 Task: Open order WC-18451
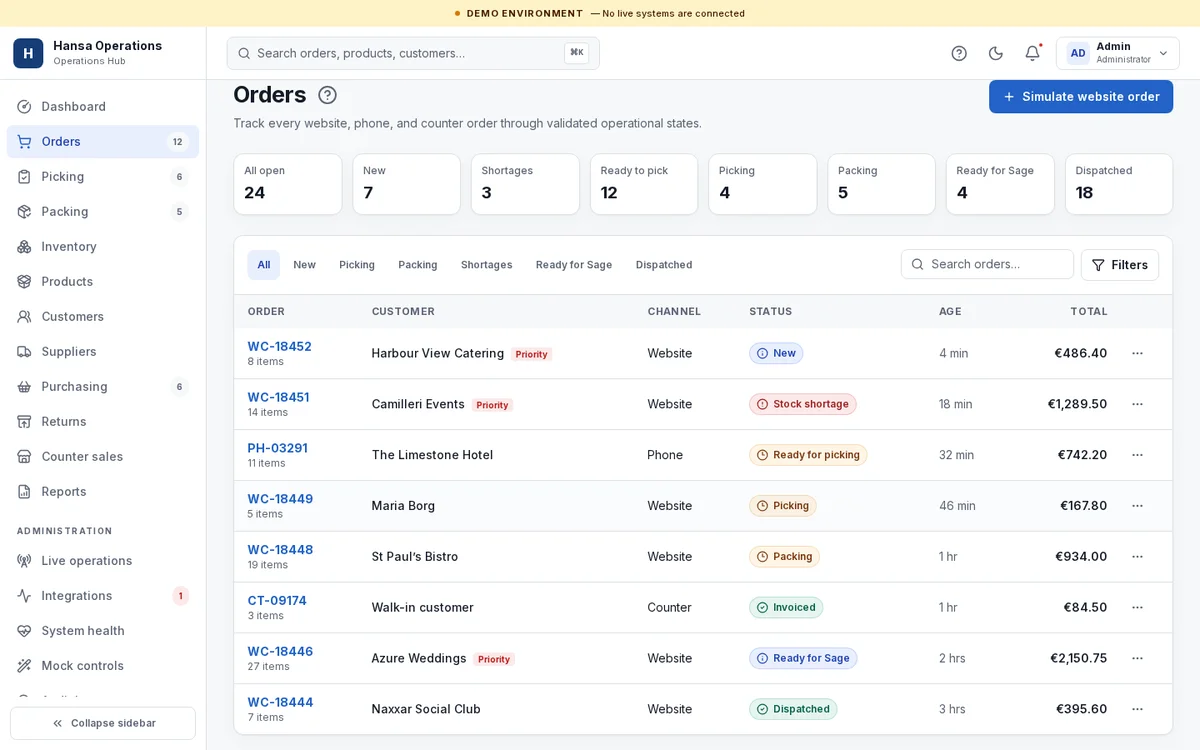(x=279, y=398)
